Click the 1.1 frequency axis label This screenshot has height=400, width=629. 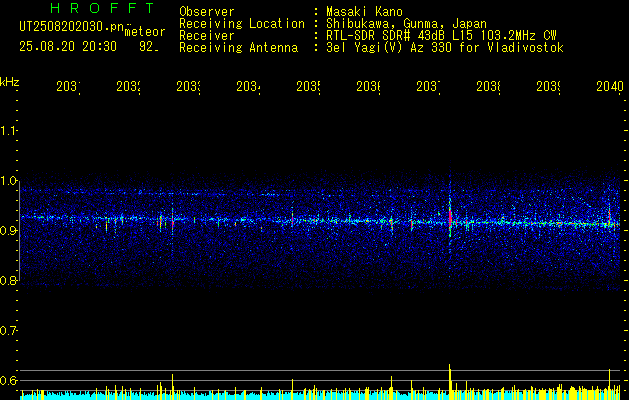(8, 130)
